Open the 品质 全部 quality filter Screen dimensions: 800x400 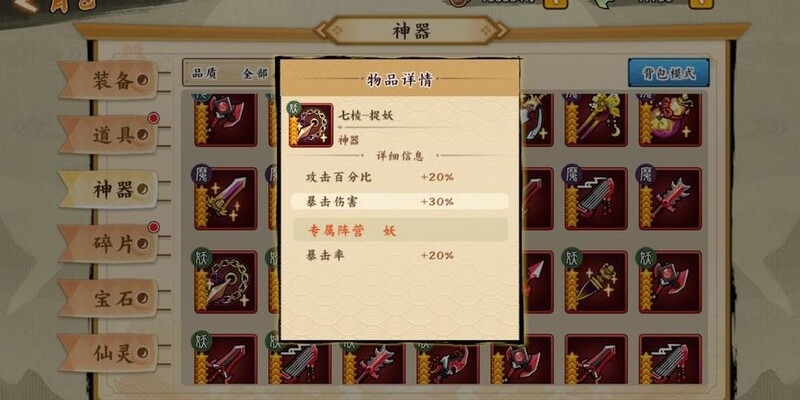pyautogui.click(x=230, y=73)
